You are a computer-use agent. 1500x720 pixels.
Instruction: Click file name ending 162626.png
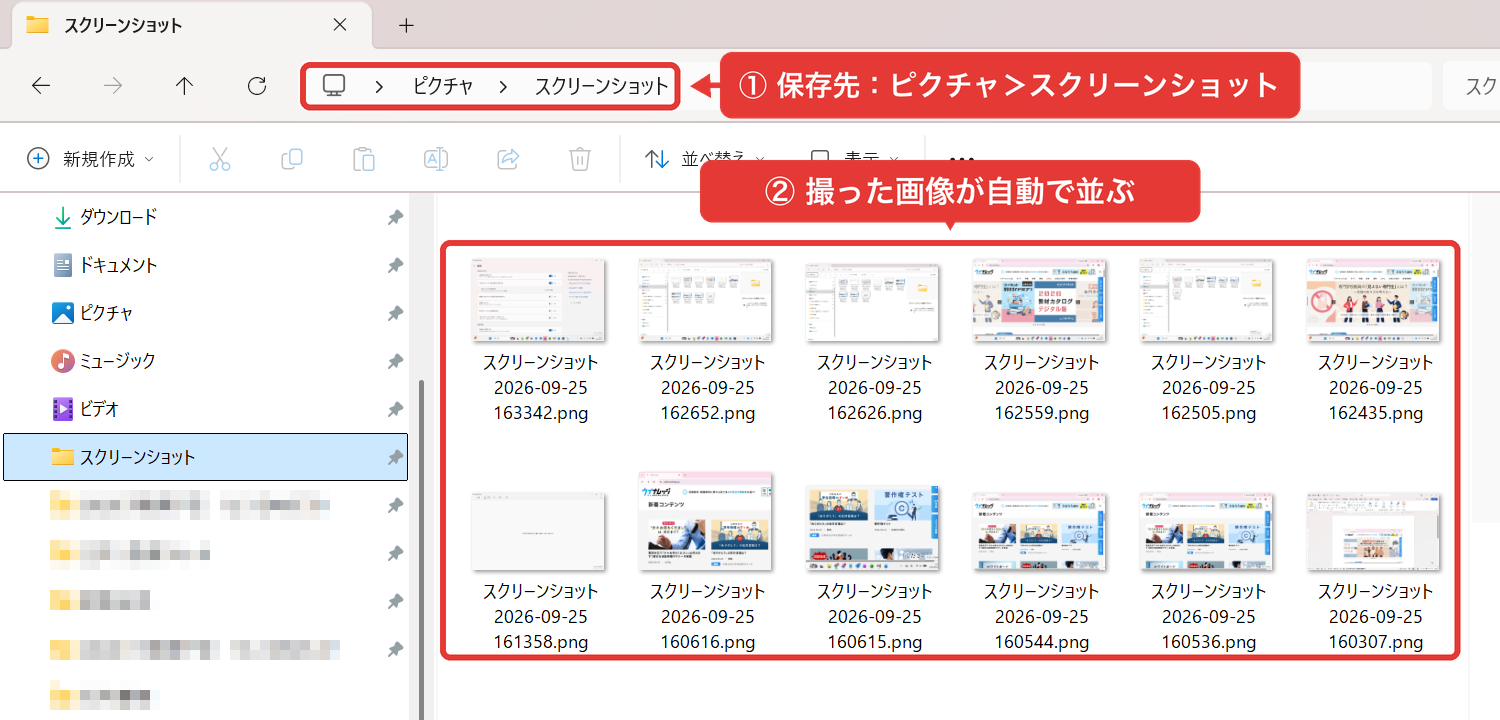pos(874,388)
